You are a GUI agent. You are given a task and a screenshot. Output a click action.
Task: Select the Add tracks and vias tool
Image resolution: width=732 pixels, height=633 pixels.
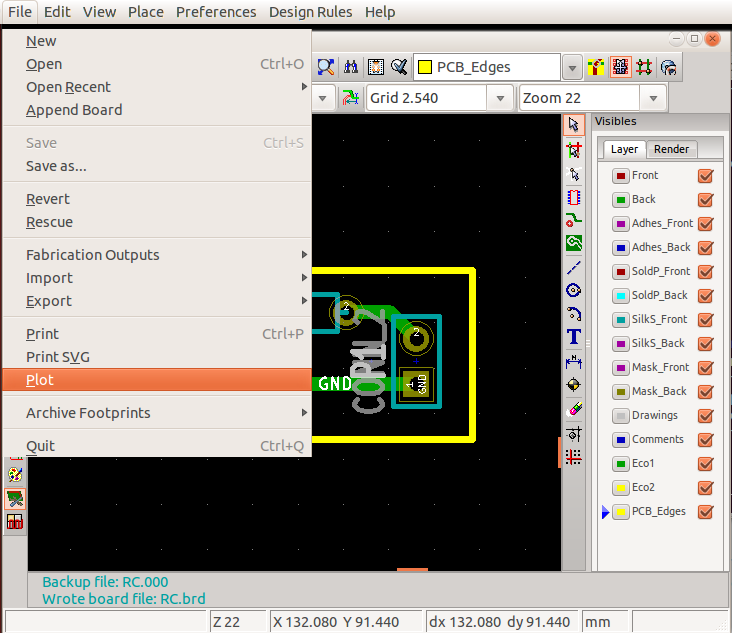(x=574, y=220)
